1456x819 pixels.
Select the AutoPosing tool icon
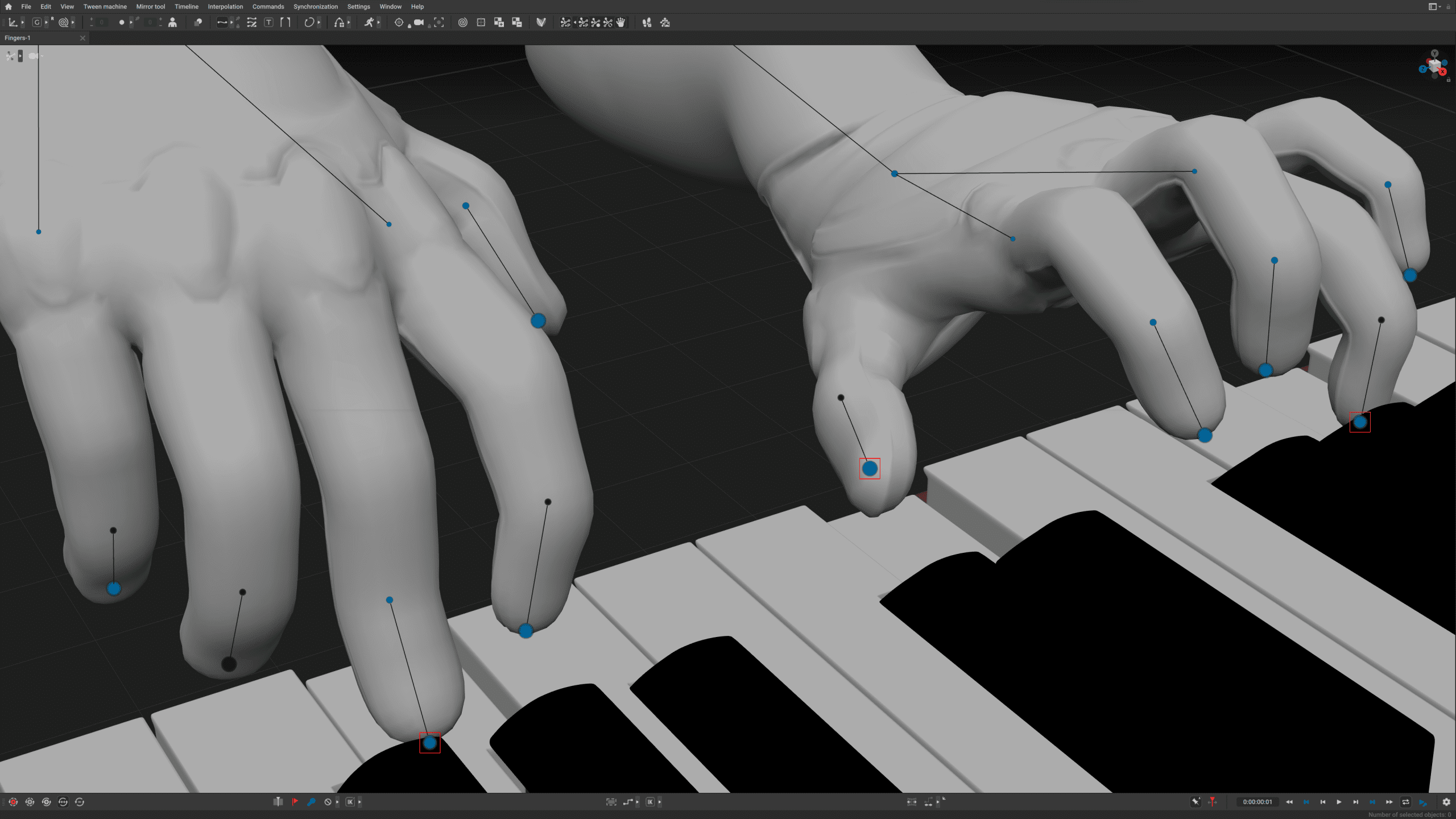coord(173,23)
